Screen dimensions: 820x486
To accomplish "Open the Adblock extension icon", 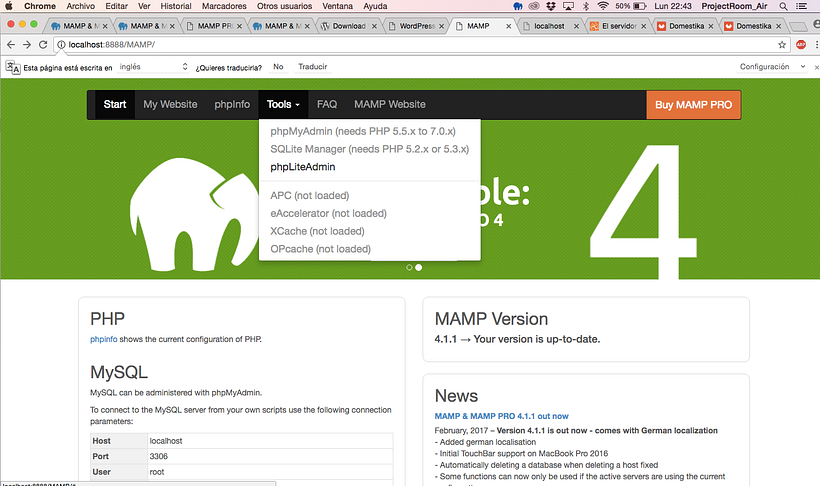I will [801, 45].
